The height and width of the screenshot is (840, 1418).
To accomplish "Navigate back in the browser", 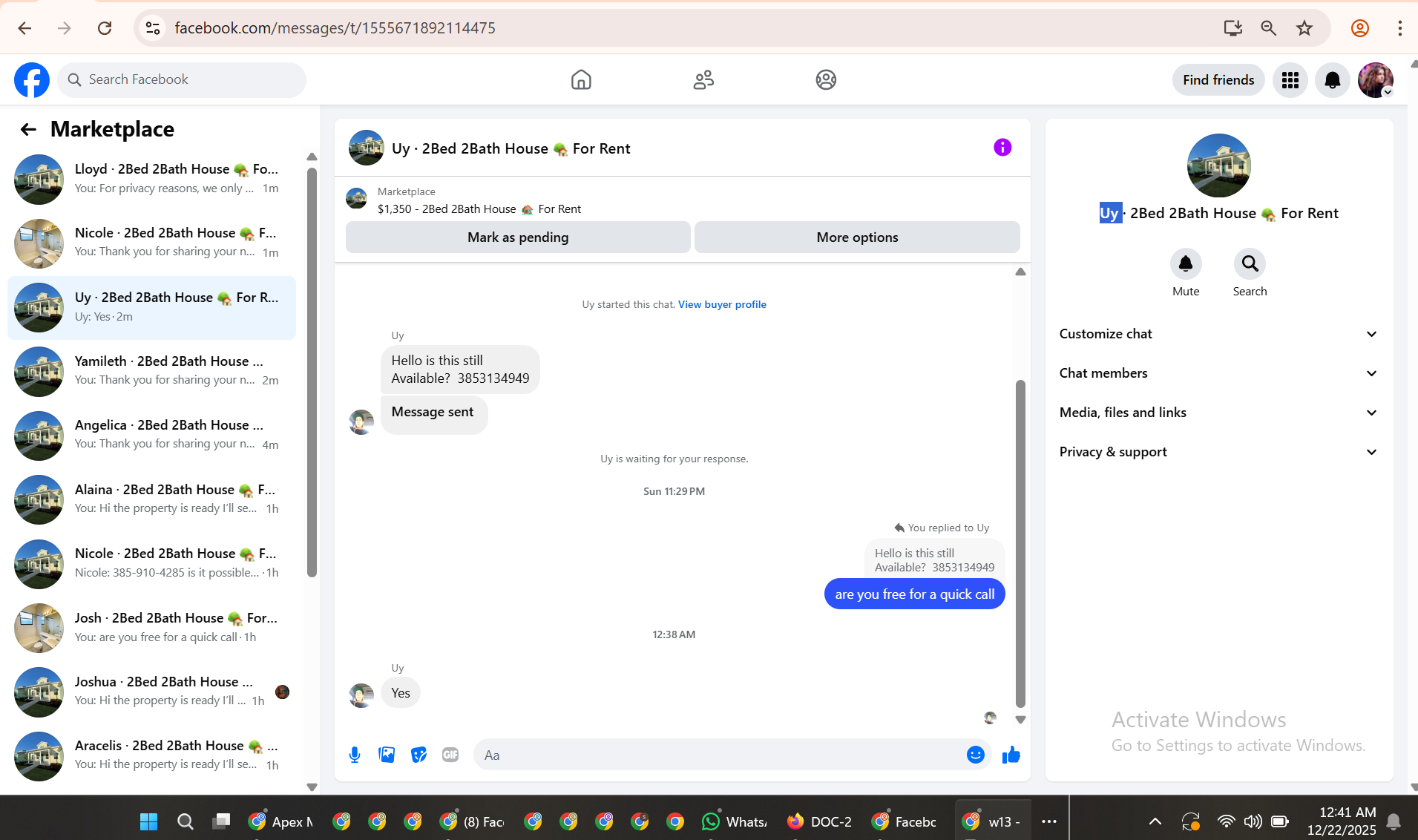I will tap(24, 28).
